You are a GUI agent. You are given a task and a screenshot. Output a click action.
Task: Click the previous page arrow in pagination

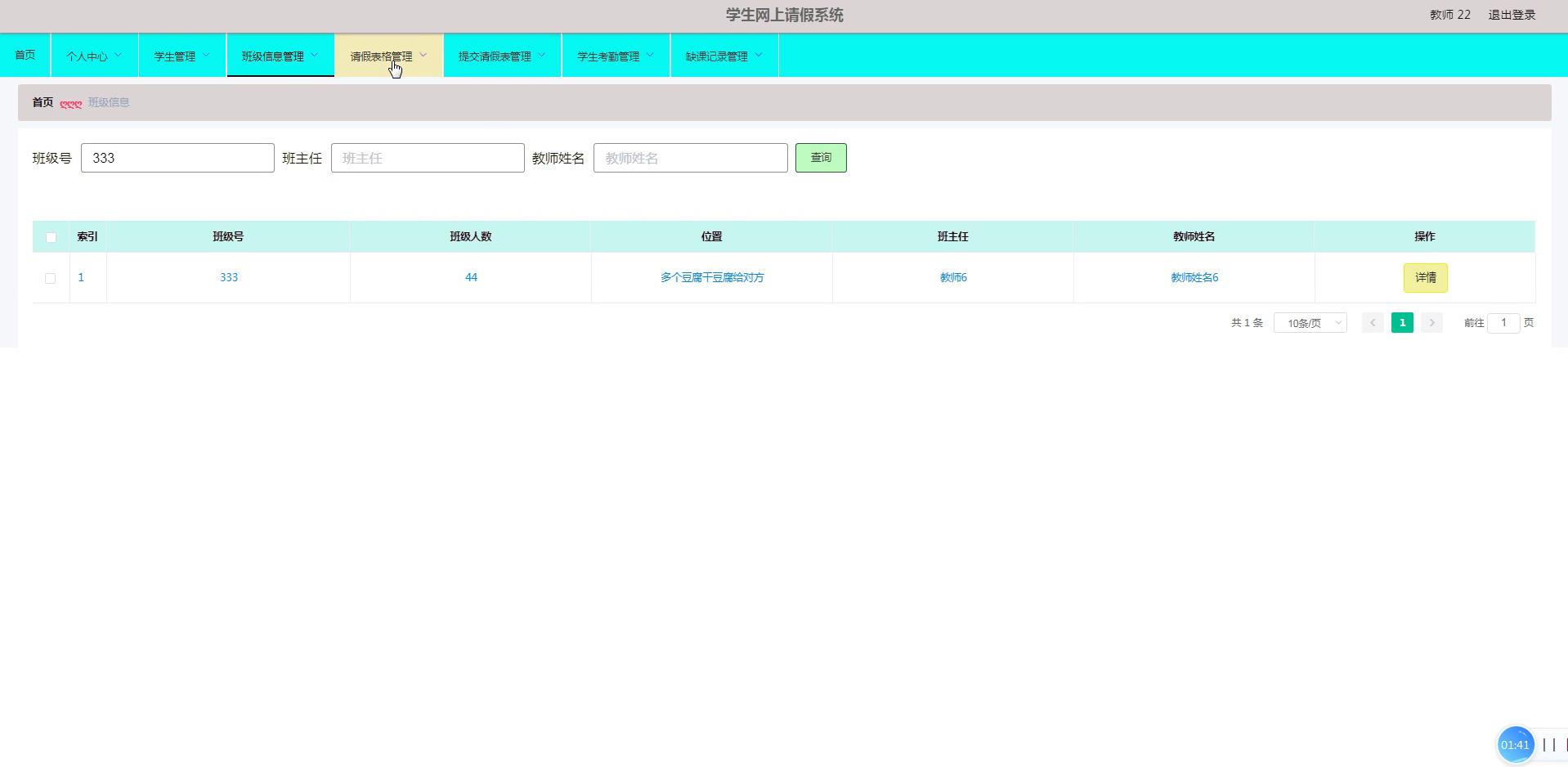[1373, 323]
